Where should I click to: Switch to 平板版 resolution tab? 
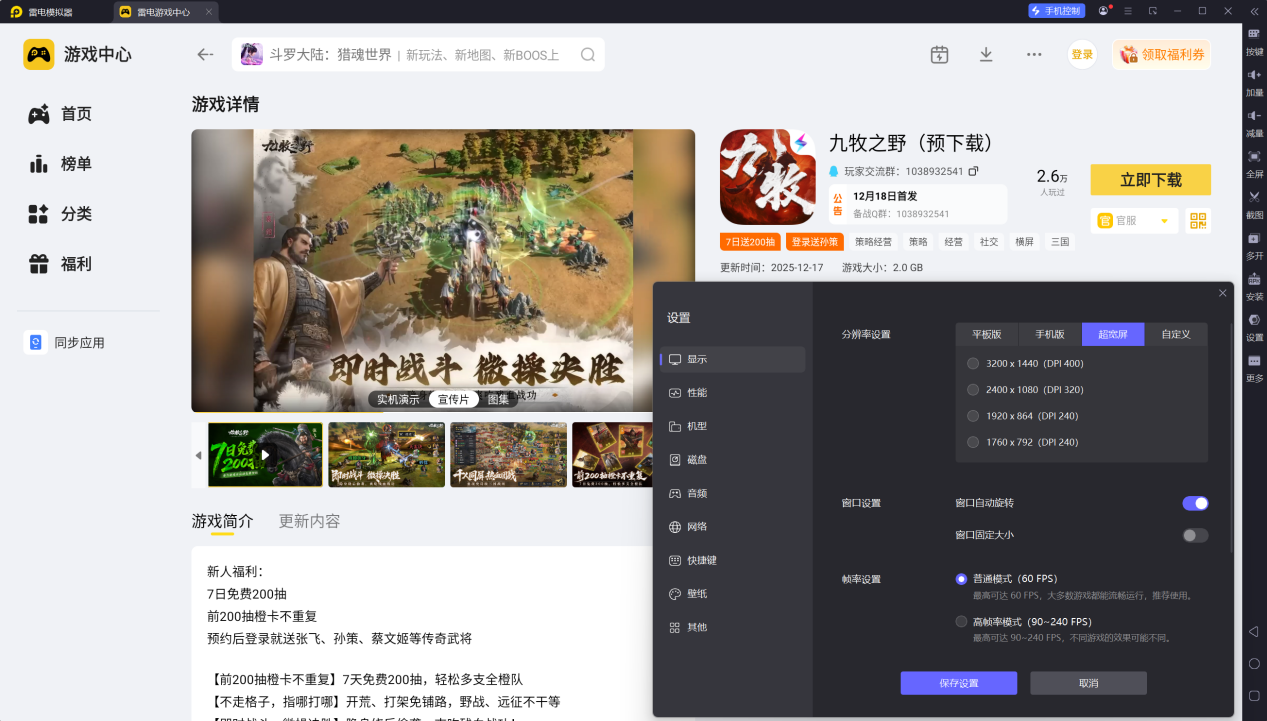coord(987,335)
